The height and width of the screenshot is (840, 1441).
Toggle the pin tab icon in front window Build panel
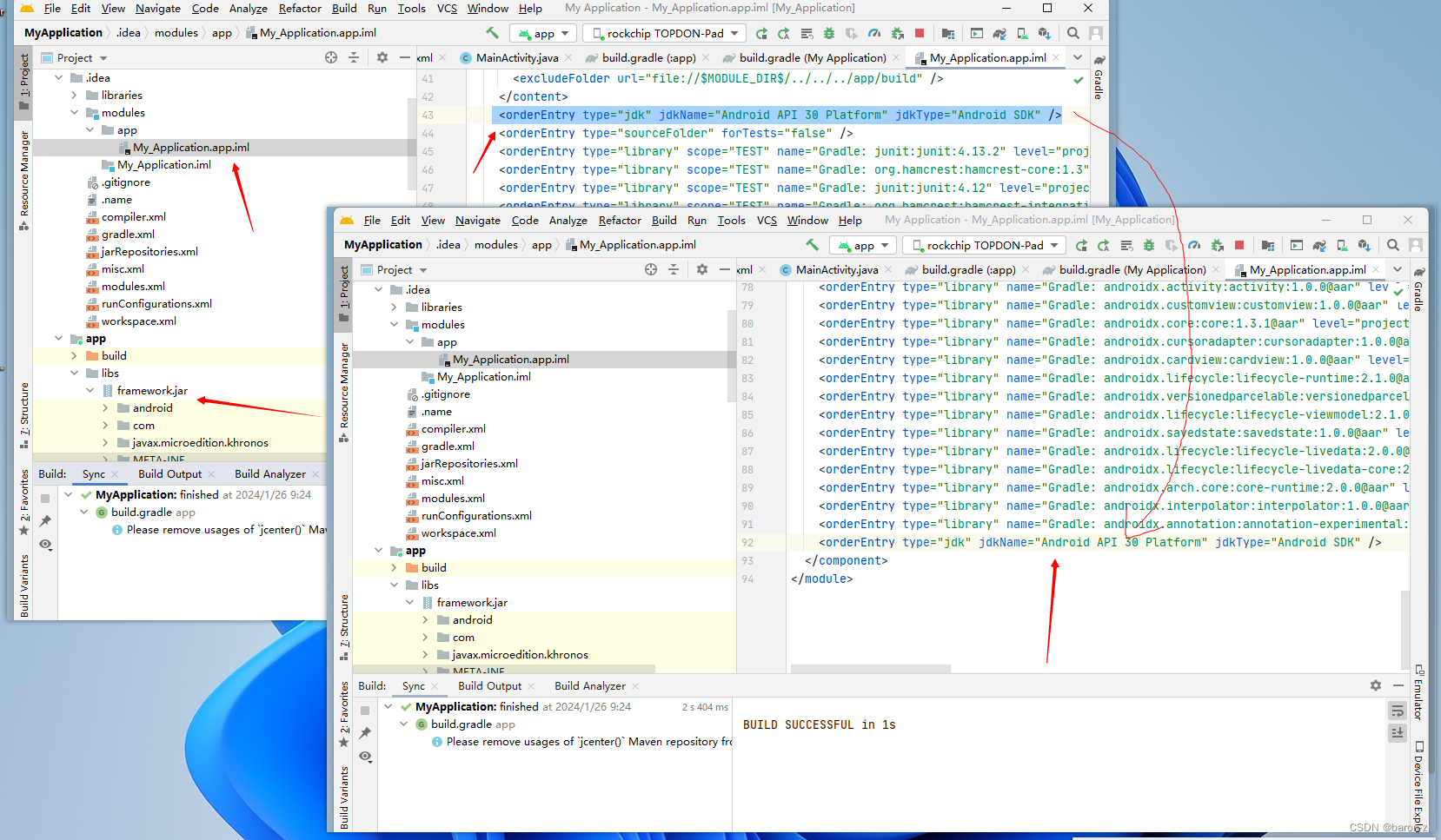[x=365, y=733]
